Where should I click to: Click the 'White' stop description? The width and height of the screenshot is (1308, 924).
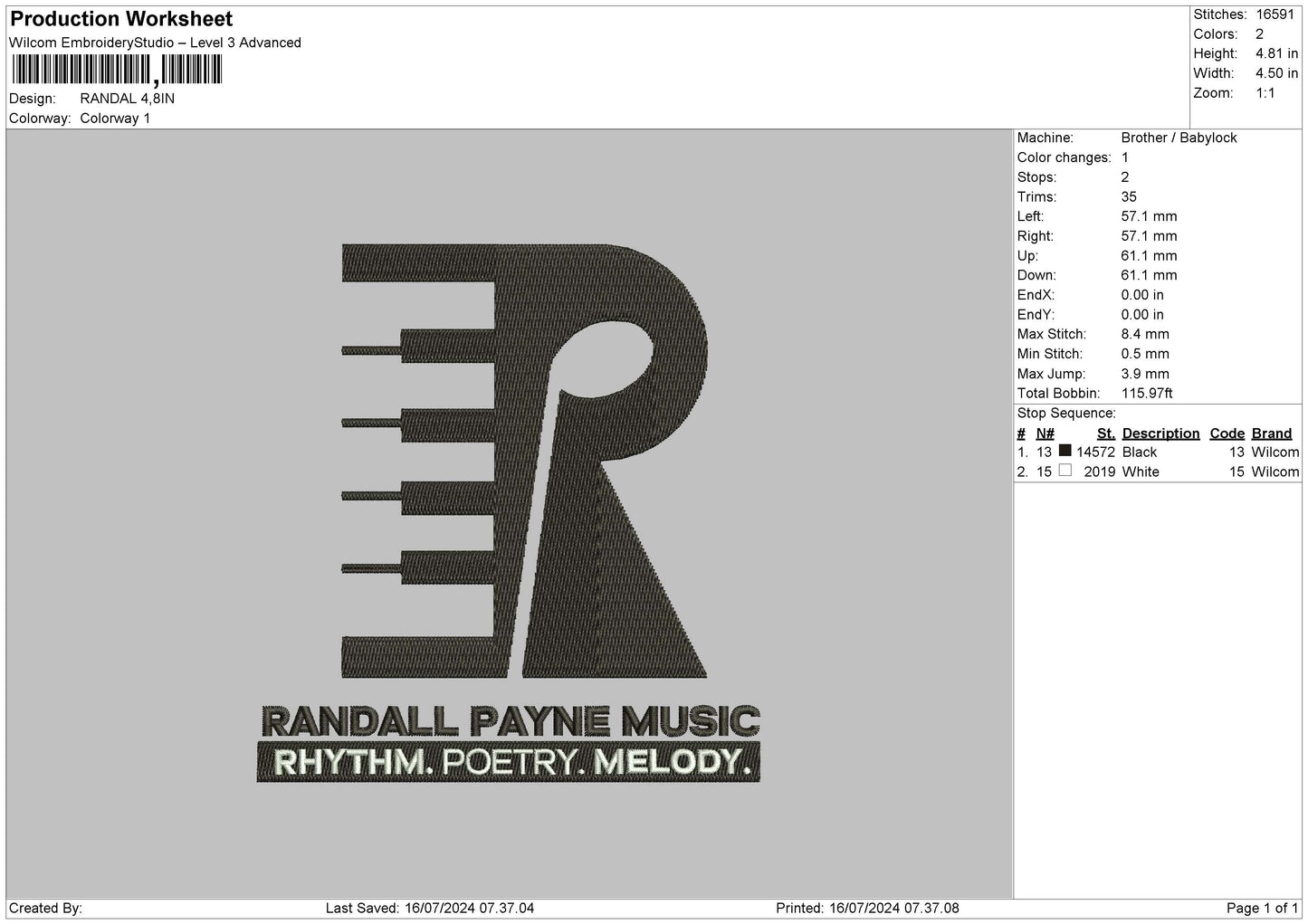tap(1141, 472)
